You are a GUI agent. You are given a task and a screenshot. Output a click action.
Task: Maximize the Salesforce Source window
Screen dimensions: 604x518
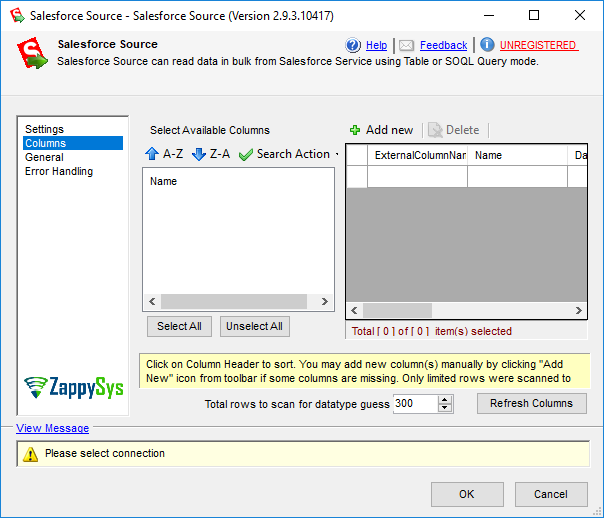(x=534, y=15)
